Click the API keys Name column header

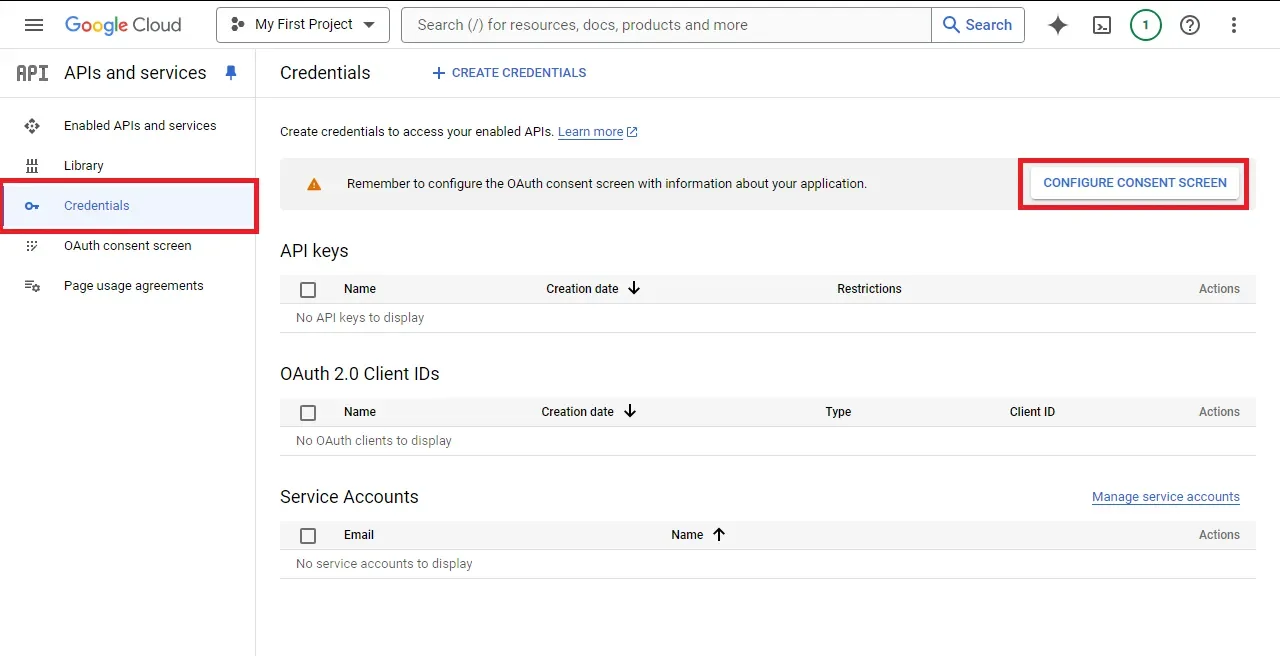tap(360, 289)
